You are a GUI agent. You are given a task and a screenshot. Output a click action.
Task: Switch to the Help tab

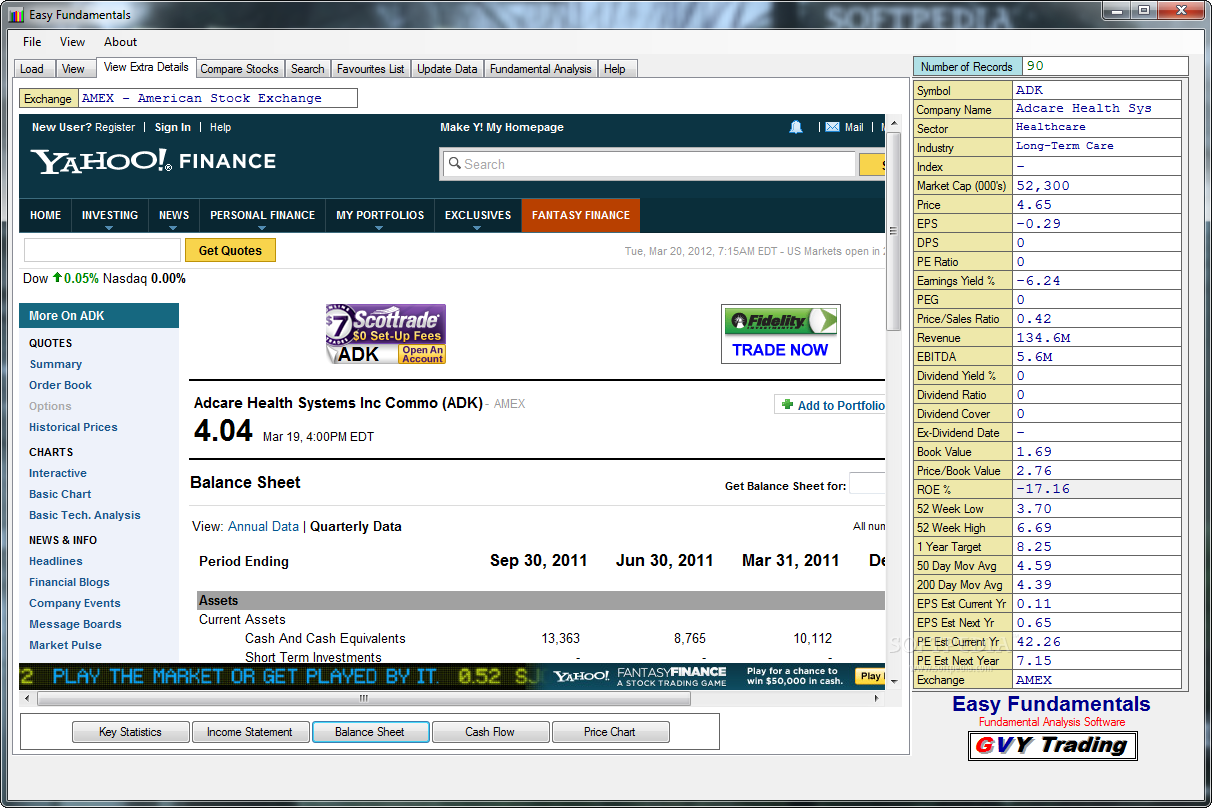point(615,69)
